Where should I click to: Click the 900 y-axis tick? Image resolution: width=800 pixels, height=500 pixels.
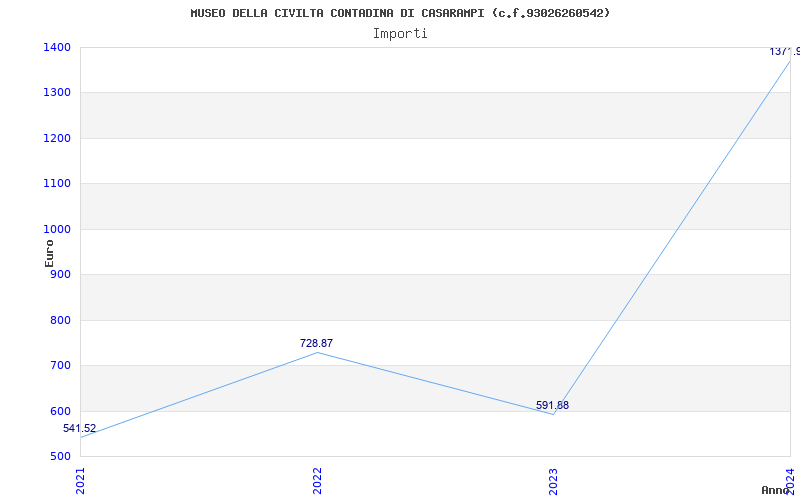click(60, 274)
